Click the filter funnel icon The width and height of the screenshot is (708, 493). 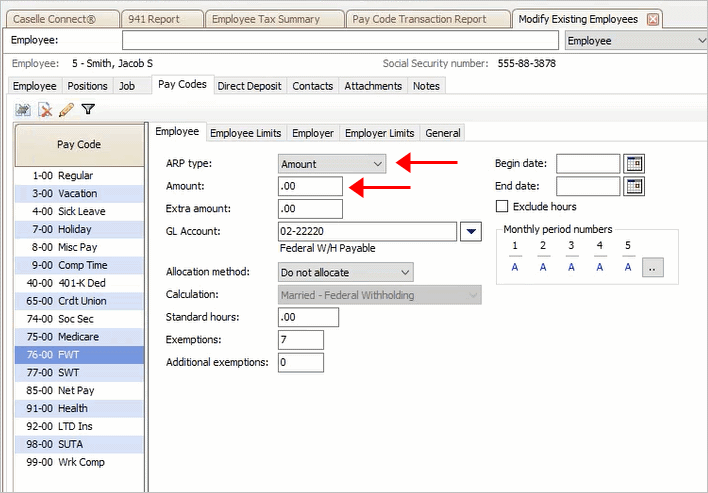(x=88, y=109)
